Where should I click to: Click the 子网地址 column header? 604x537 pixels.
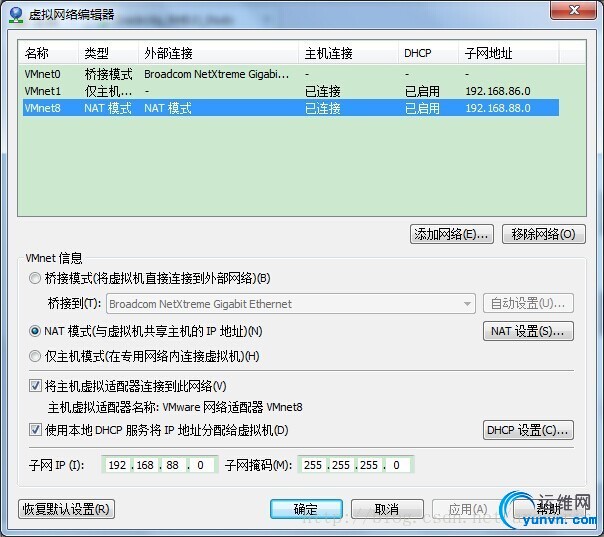pos(508,53)
